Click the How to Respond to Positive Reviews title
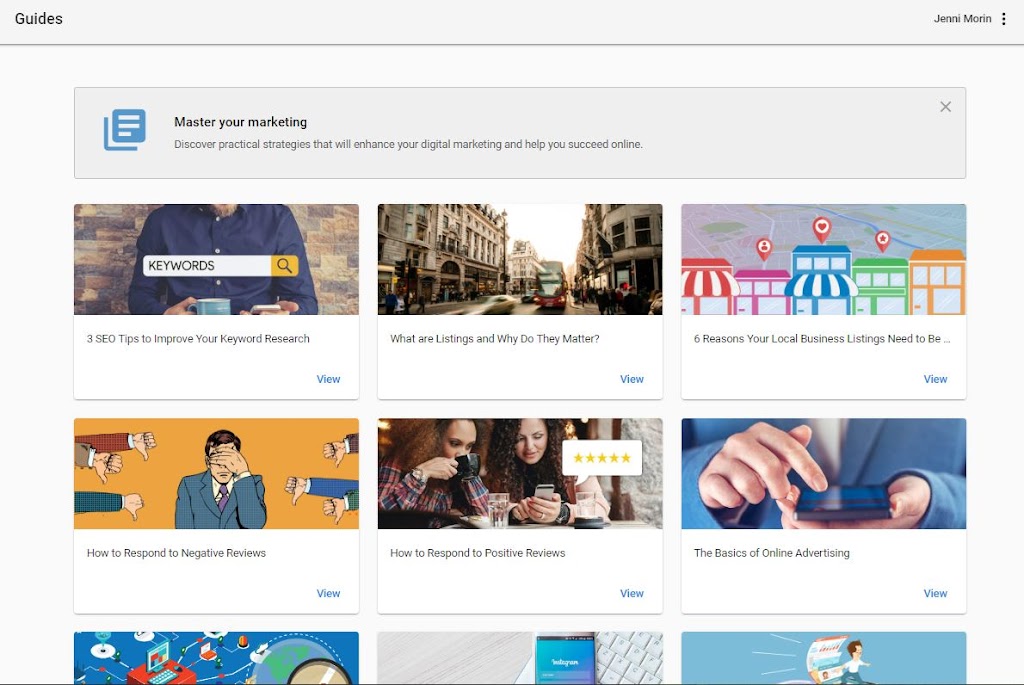This screenshot has height=685, width=1024. 477,552
